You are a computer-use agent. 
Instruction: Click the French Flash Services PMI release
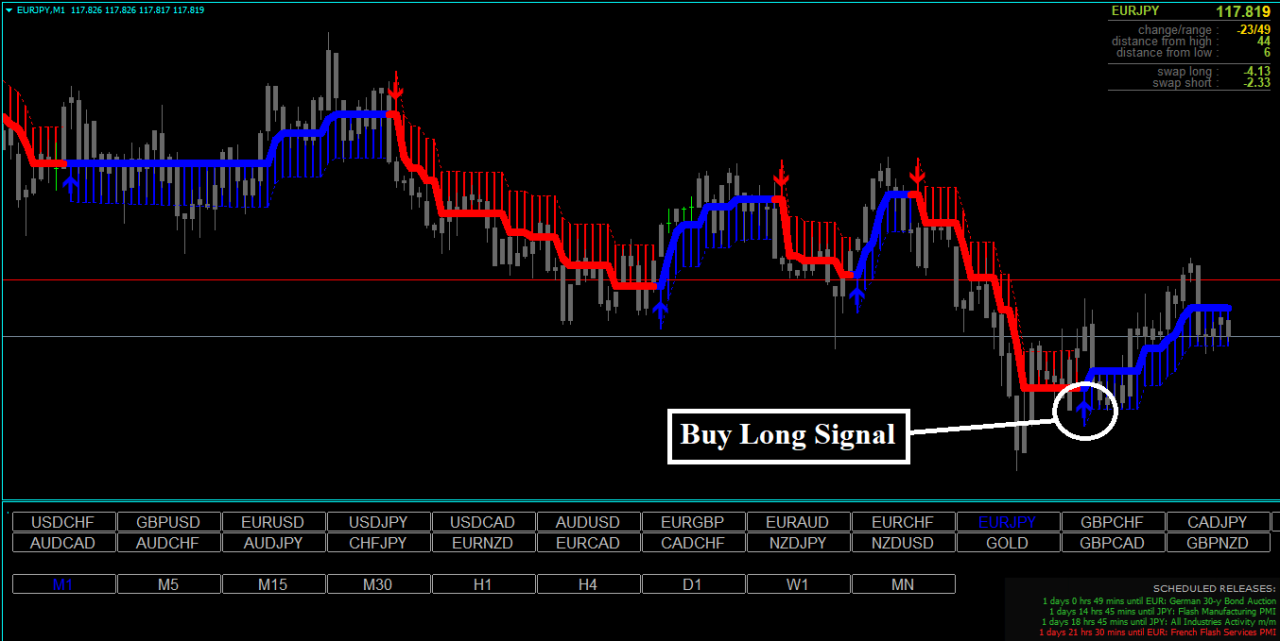(x=1159, y=633)
